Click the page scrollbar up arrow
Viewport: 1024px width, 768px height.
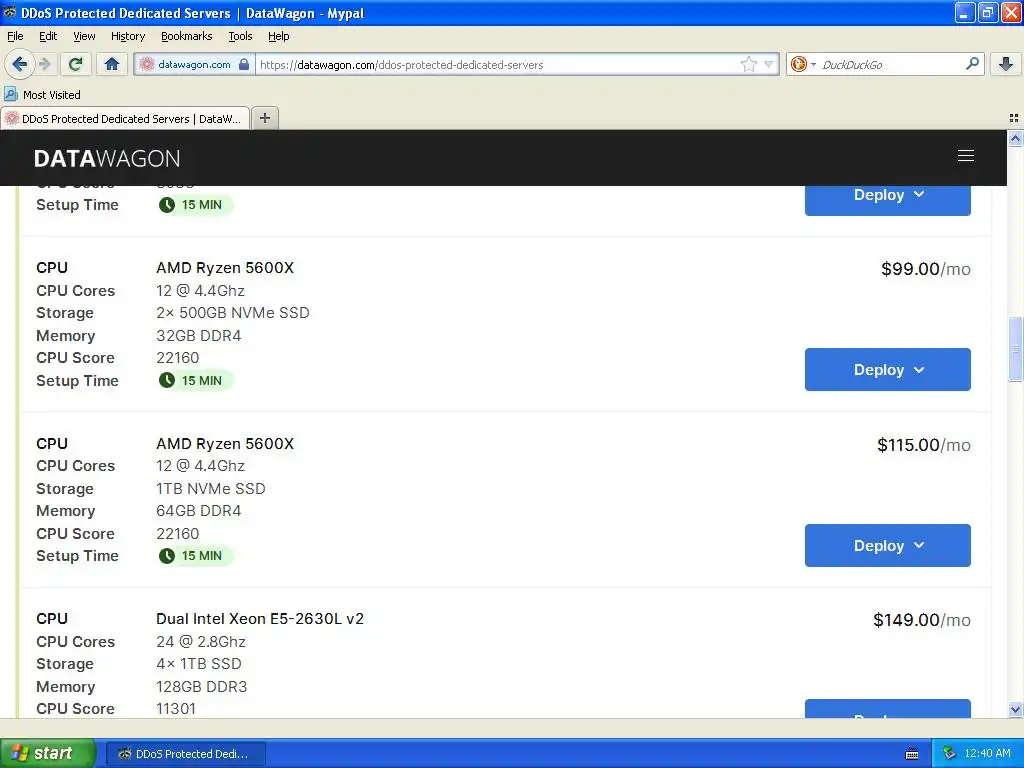point(1015,138)
